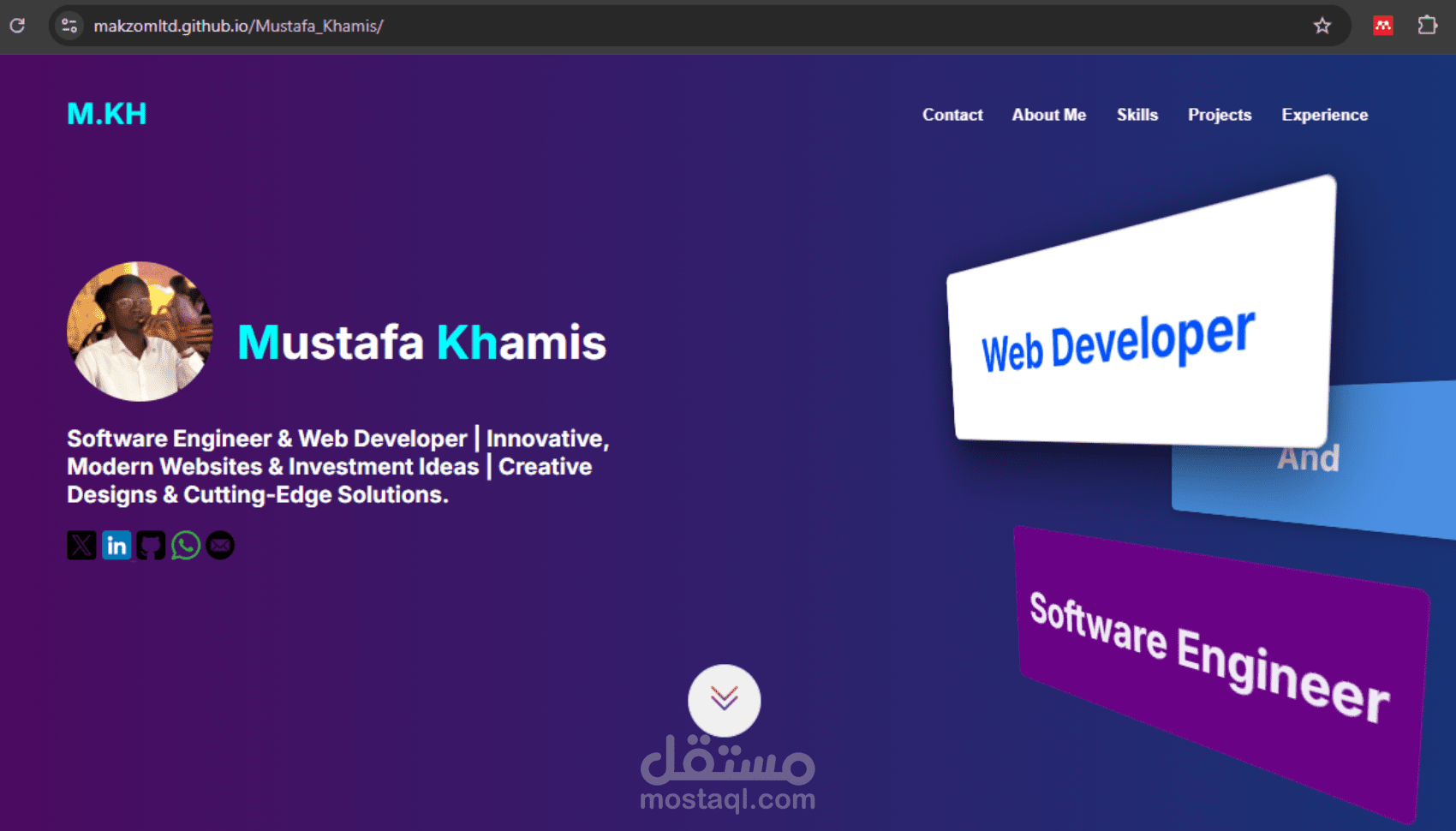Reload the page with the refresh icon
Screen dimensions: 1456x831
click(17, 26)
